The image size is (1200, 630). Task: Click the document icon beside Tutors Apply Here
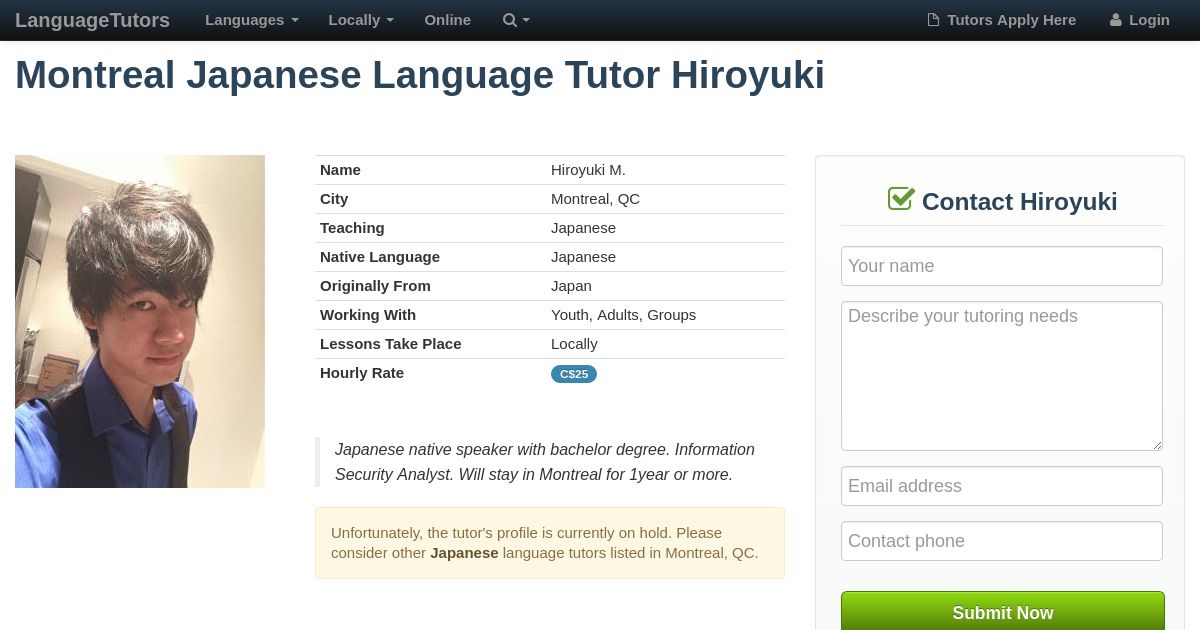pyautogui.click(x=933, y=20)
